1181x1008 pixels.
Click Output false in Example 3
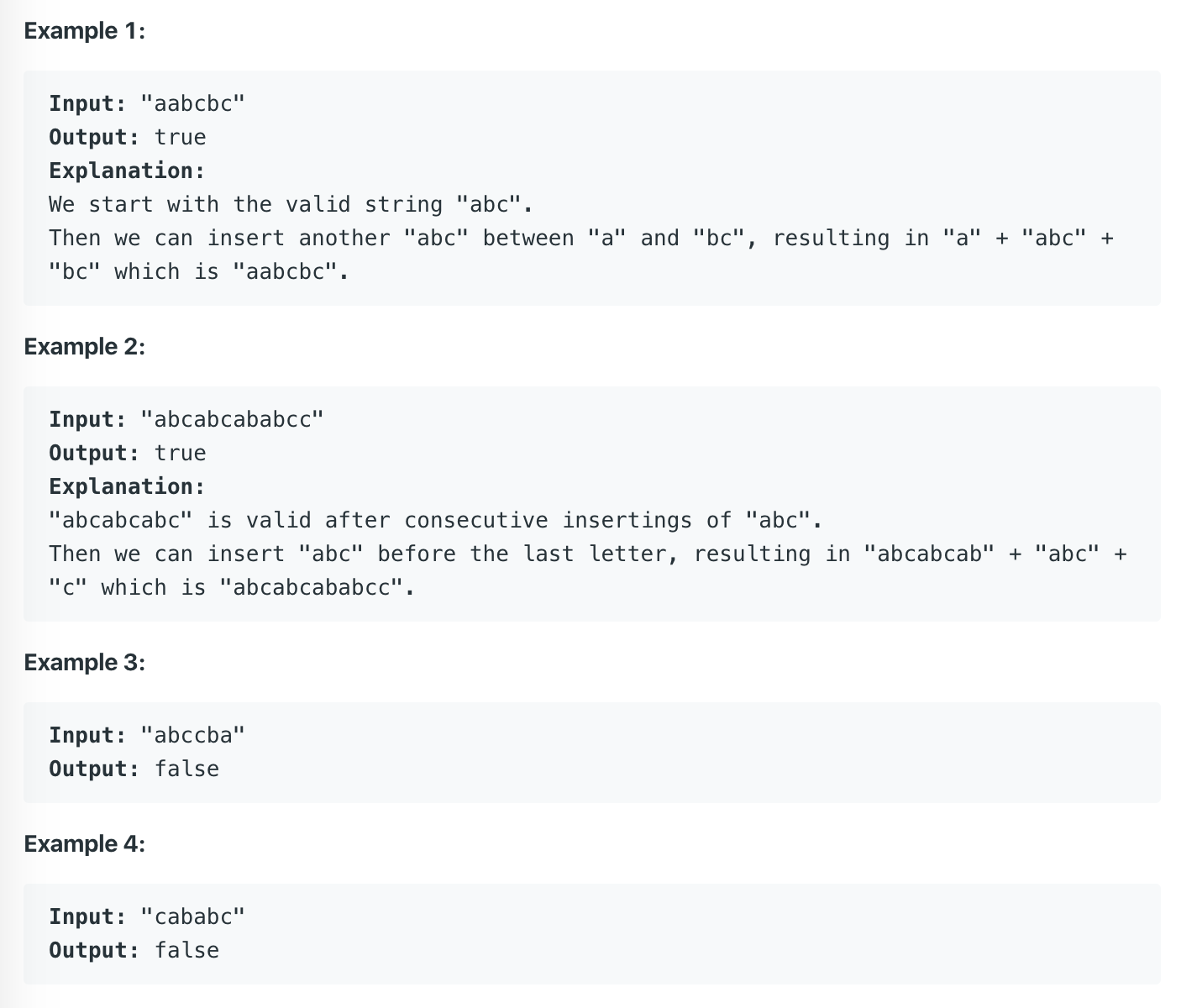click(x=134, y=769)
